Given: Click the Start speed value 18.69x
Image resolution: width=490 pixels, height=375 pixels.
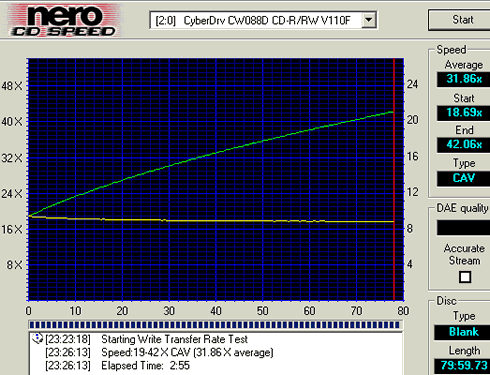Looking at the screenshot, I should click(464, 112).
